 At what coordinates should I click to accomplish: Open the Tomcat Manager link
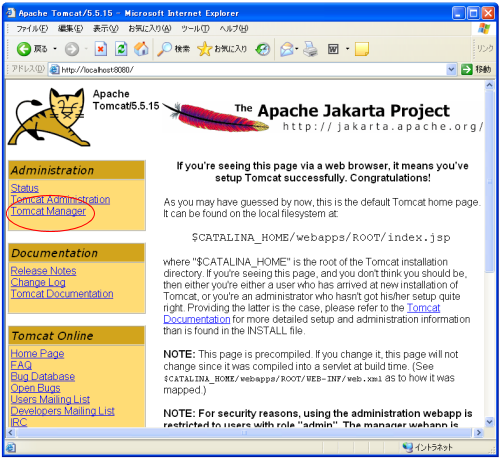click(x=48, y=211)
